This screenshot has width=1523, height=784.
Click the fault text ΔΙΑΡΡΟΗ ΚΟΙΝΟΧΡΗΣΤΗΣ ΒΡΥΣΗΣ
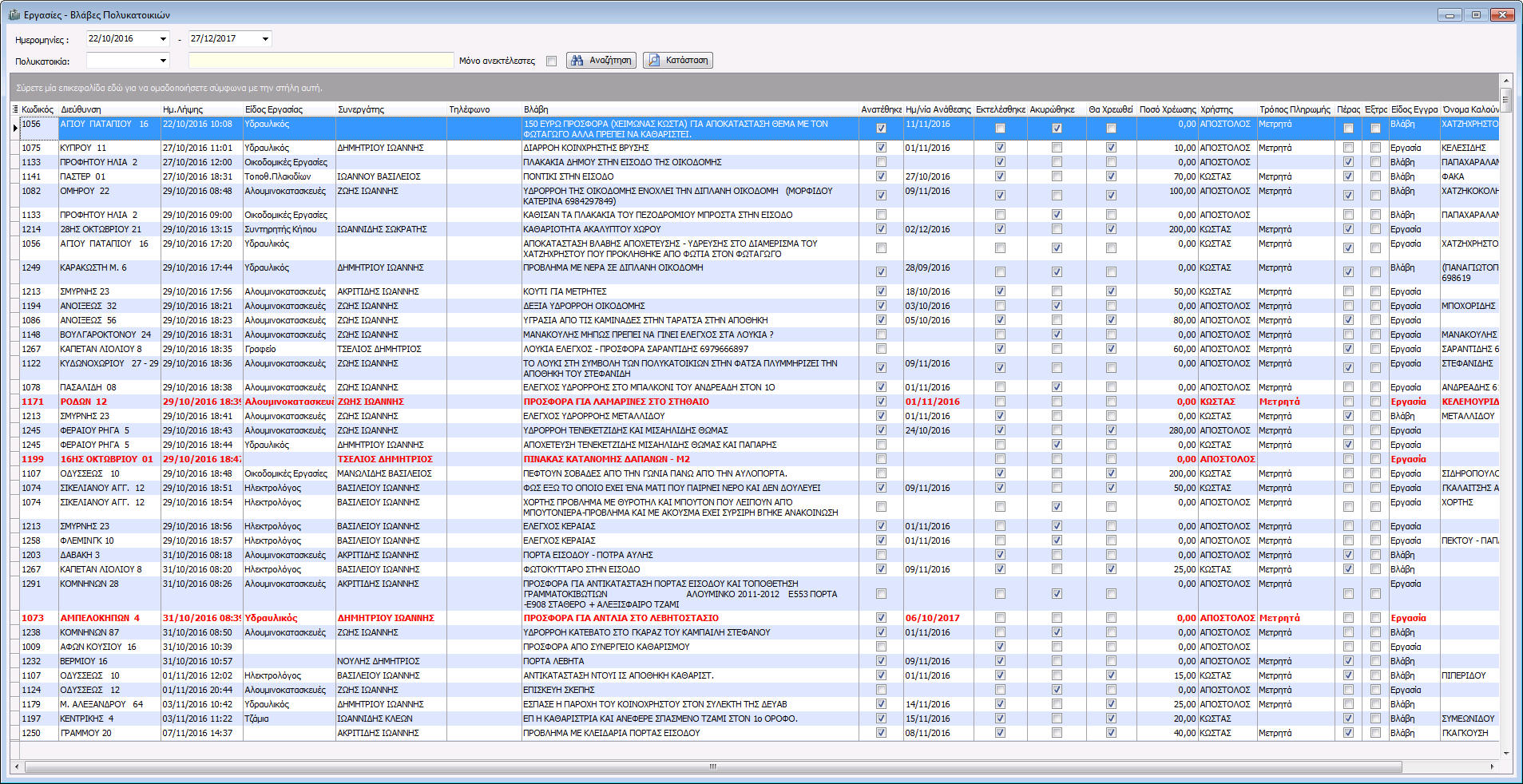click(585, 148)
